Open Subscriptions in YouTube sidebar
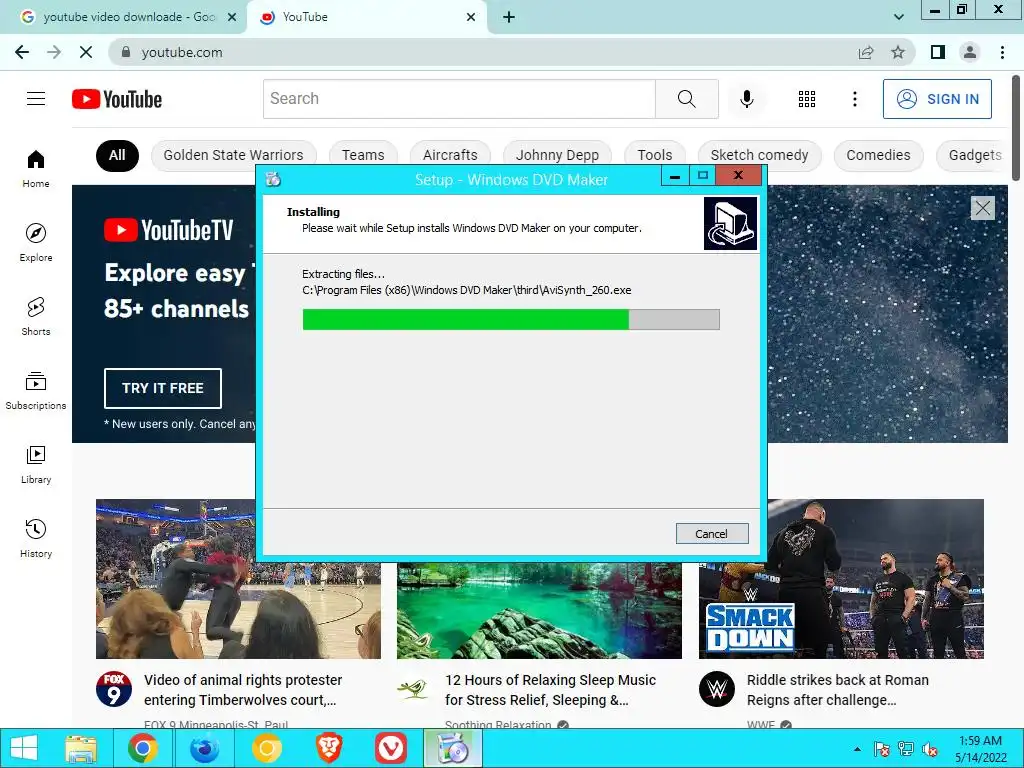The image size is (1024, 768). pyautogui.click(x=36, y=391)
